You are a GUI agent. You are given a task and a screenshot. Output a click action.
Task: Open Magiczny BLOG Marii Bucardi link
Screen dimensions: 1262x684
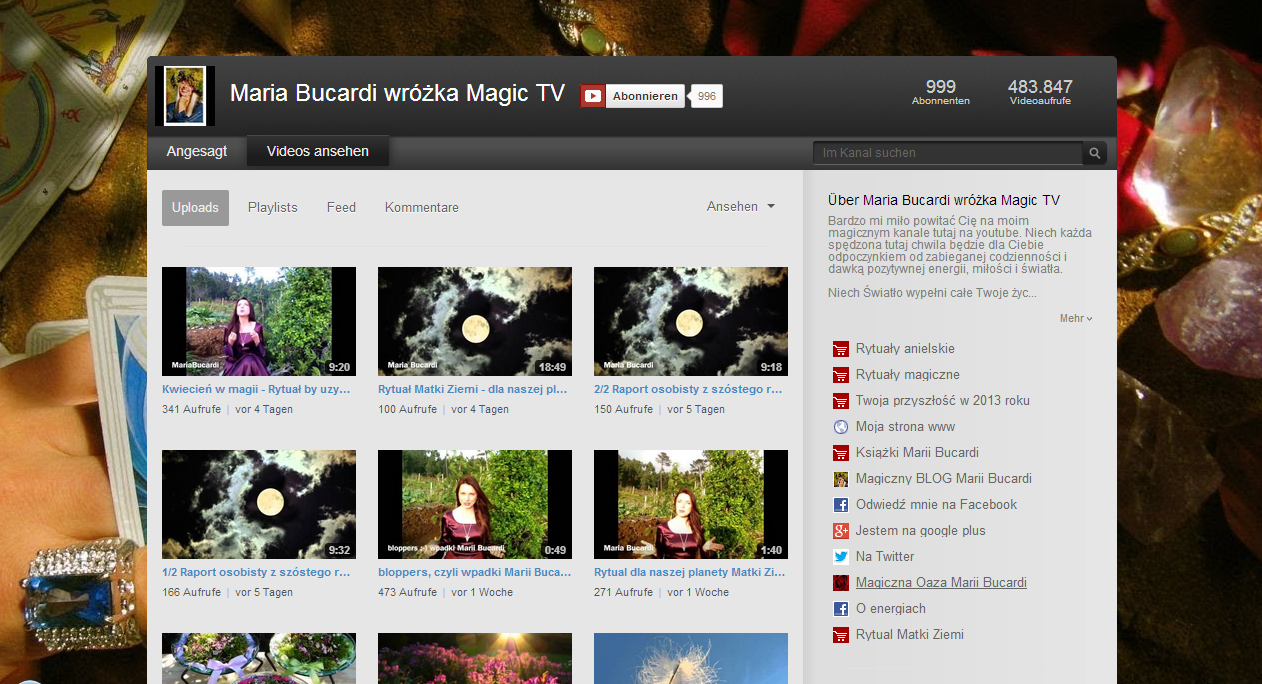tap(944, 479)
